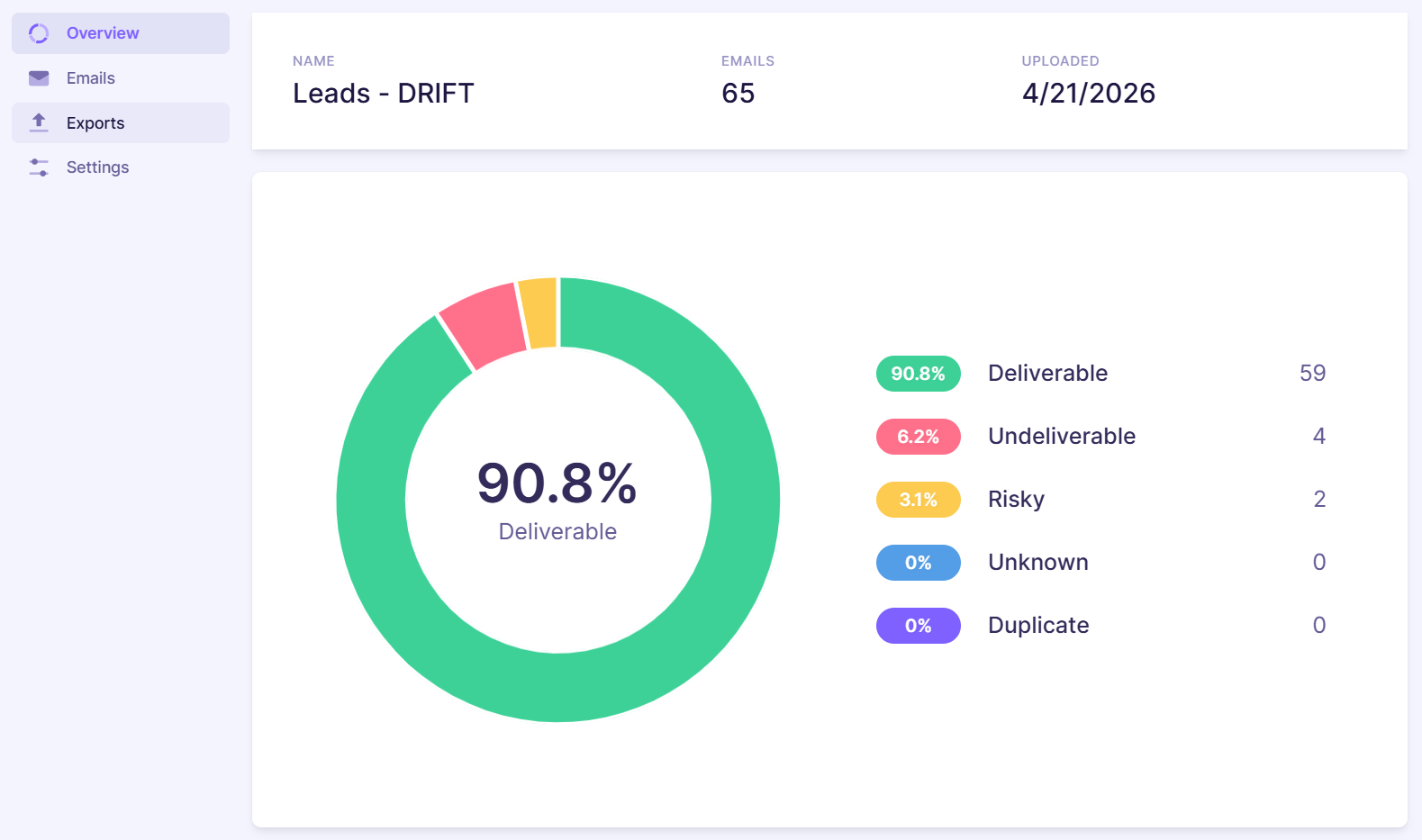The image size is (1422, 840).
Task: Select the Deliverable legend label
Action: click(x=1048, y=373)
